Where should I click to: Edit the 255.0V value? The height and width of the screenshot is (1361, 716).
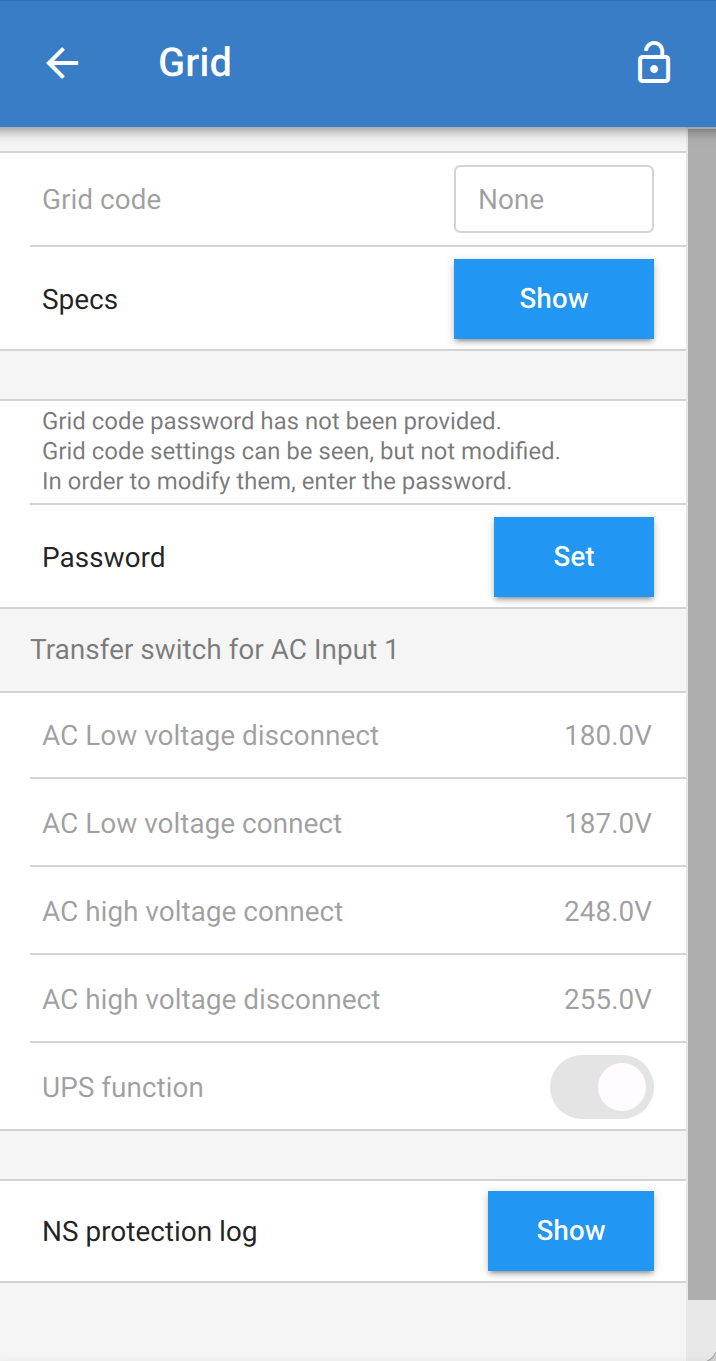point(608,1000)
